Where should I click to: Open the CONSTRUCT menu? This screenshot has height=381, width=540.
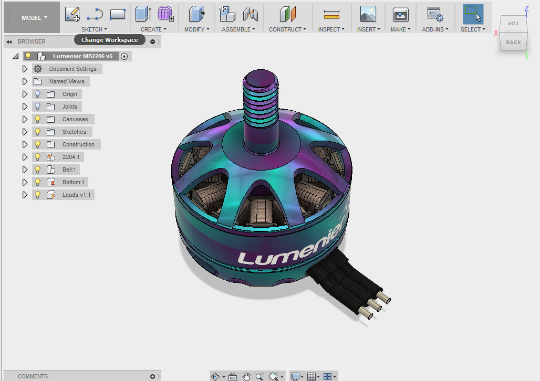pyautogui.click(x=287, y=29)
